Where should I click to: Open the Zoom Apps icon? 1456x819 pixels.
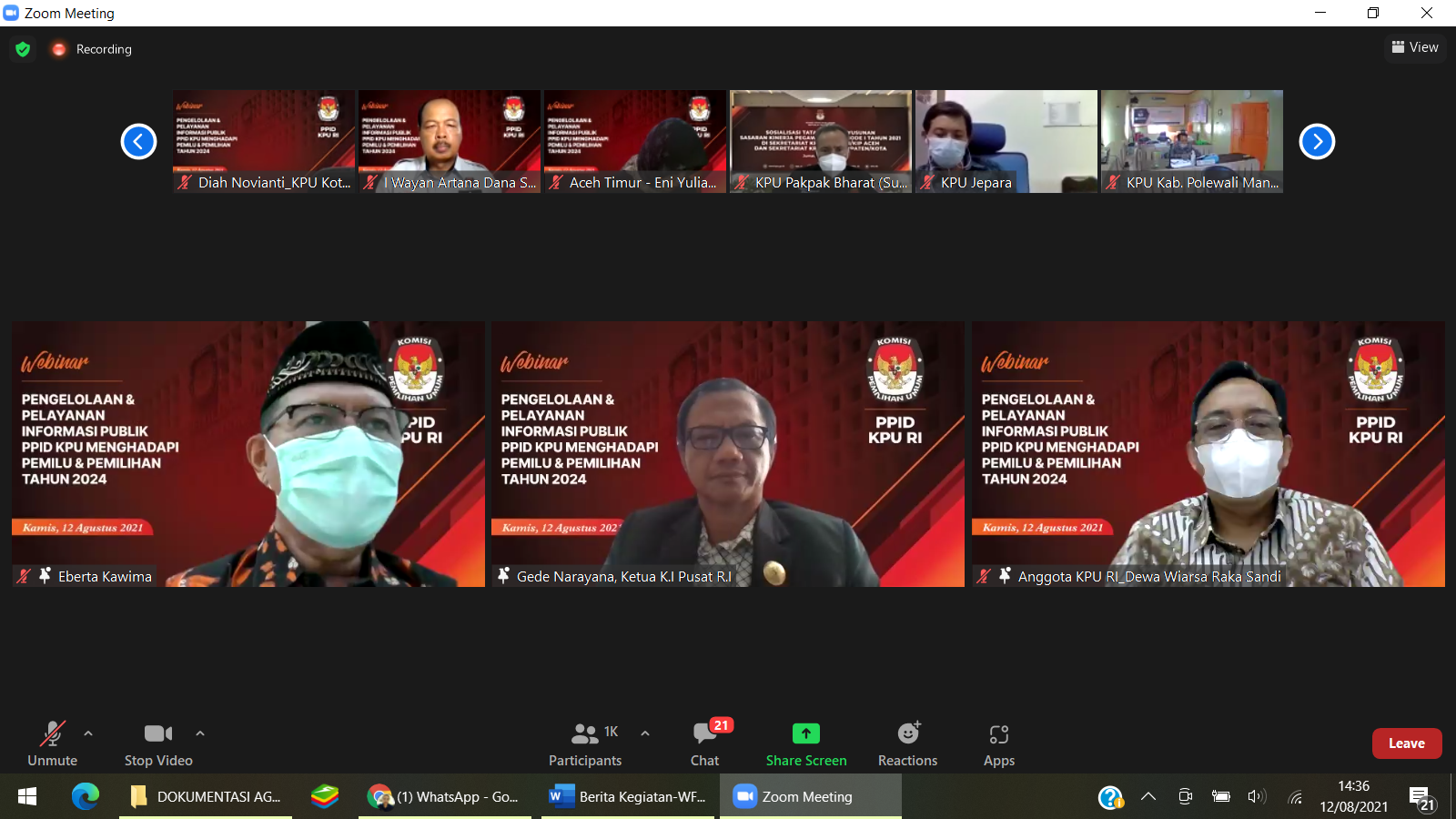(998, 734)
